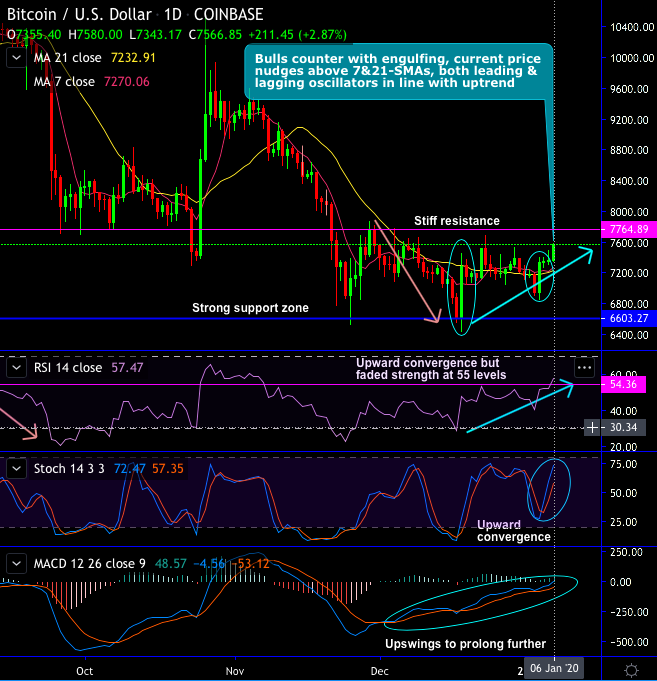Collapse the MA 21 close indicator legend
The width and height of the screenshot is (657, 681).
(x=16, y=58)
